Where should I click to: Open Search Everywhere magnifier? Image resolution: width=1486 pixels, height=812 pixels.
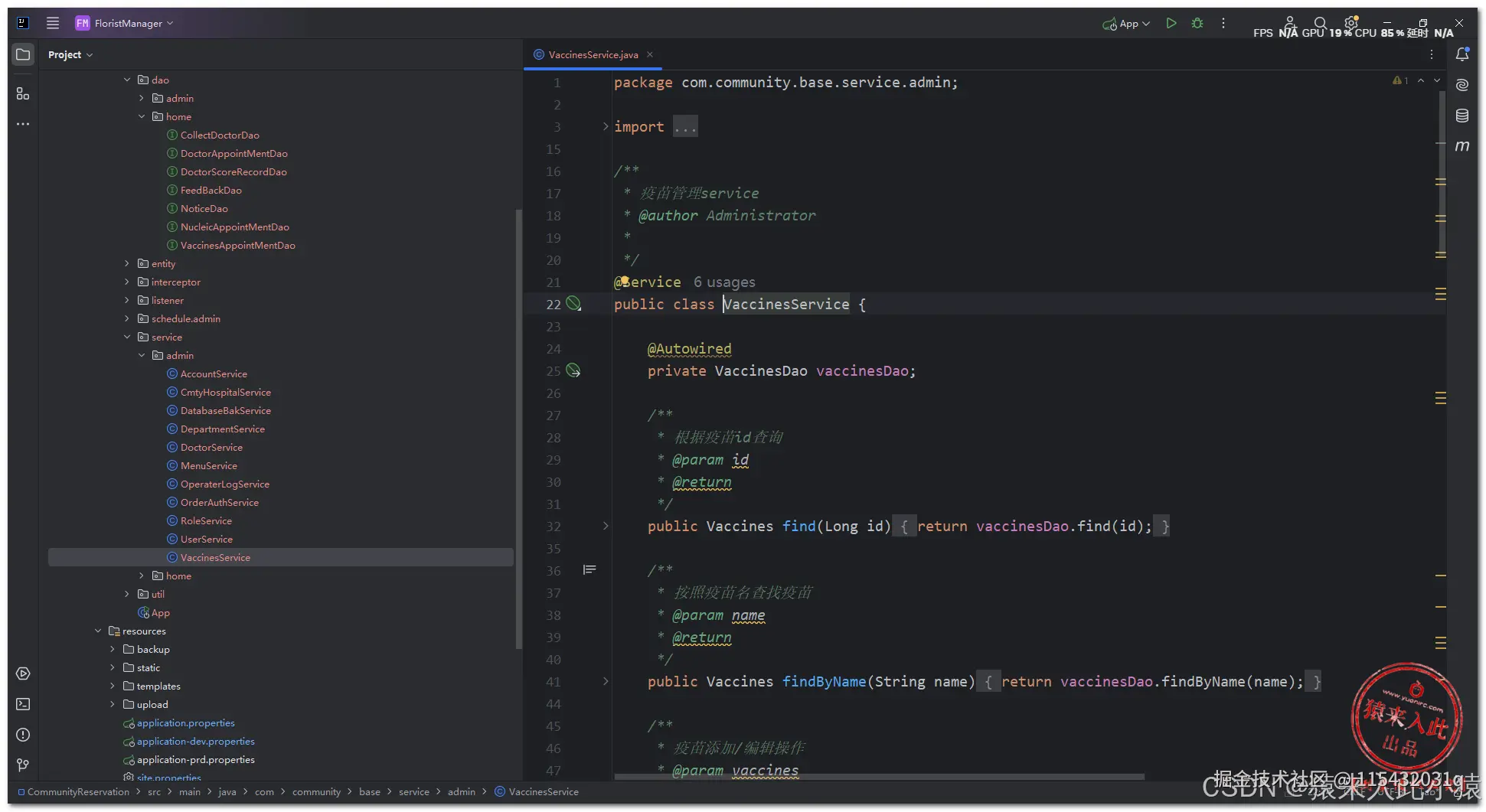(x=1320, y=24)
